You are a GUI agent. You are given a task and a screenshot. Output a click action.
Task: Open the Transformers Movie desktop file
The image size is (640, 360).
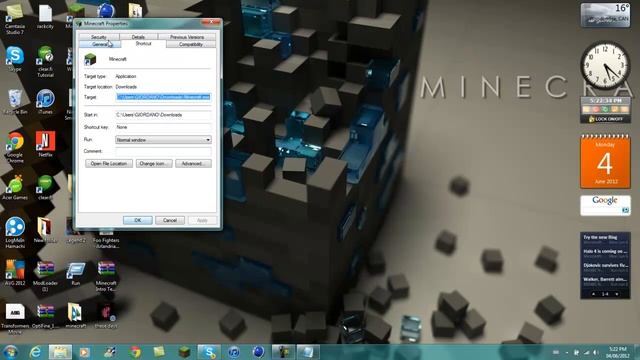coord(15,319)
